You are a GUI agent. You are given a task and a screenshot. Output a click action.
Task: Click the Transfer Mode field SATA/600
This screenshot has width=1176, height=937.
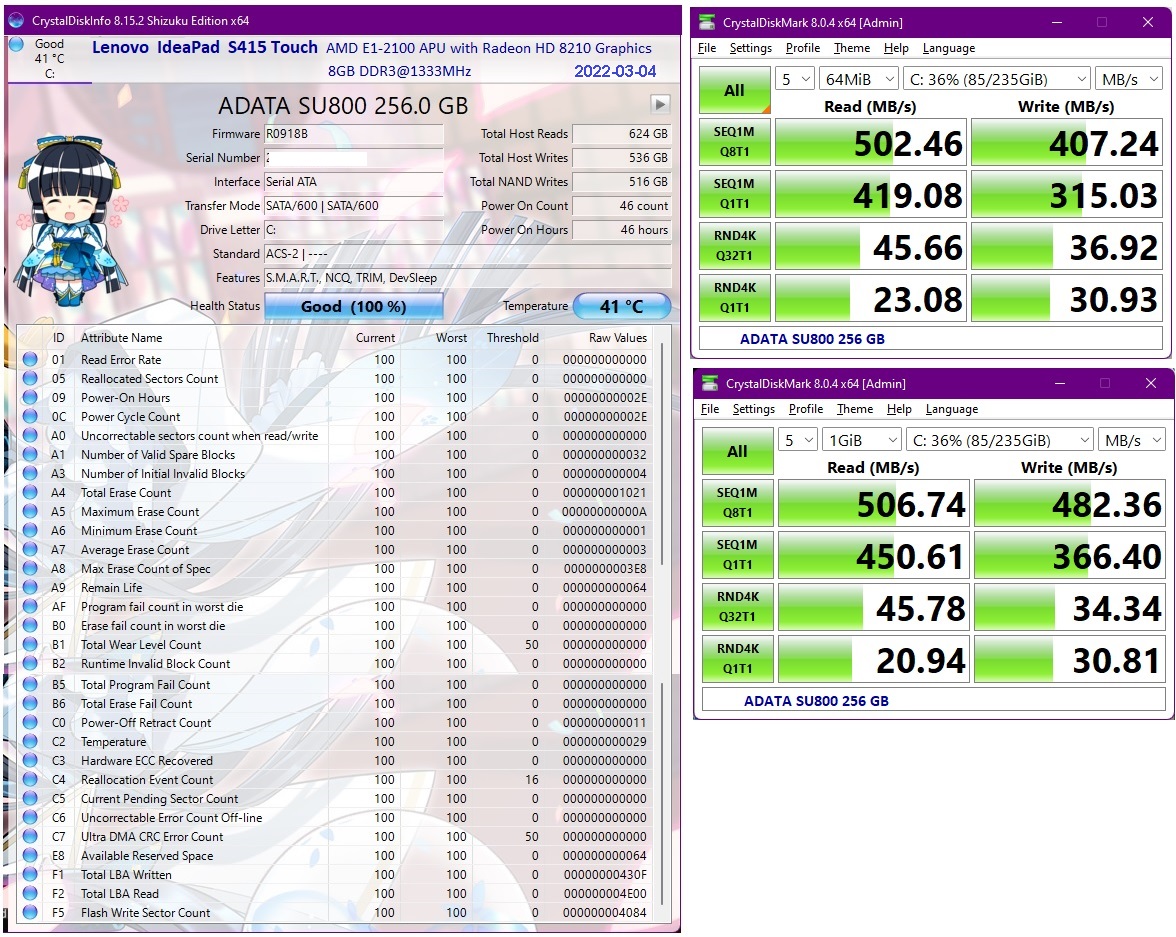(353, 206)
